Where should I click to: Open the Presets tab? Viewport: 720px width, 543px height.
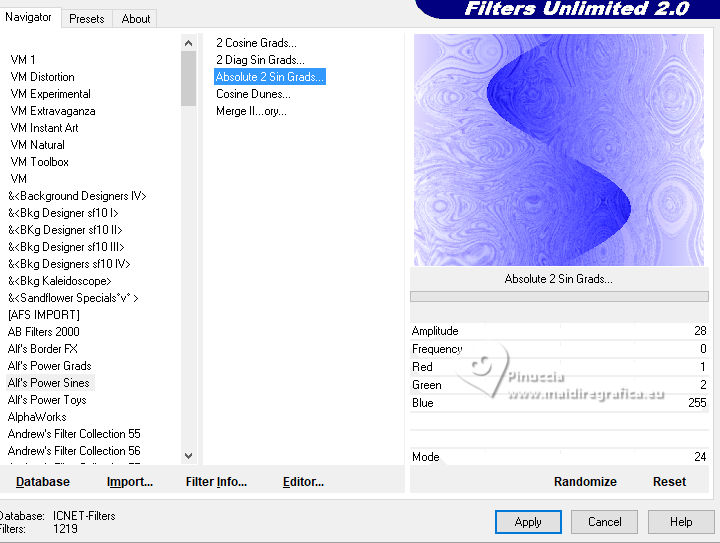coord(87,19)
